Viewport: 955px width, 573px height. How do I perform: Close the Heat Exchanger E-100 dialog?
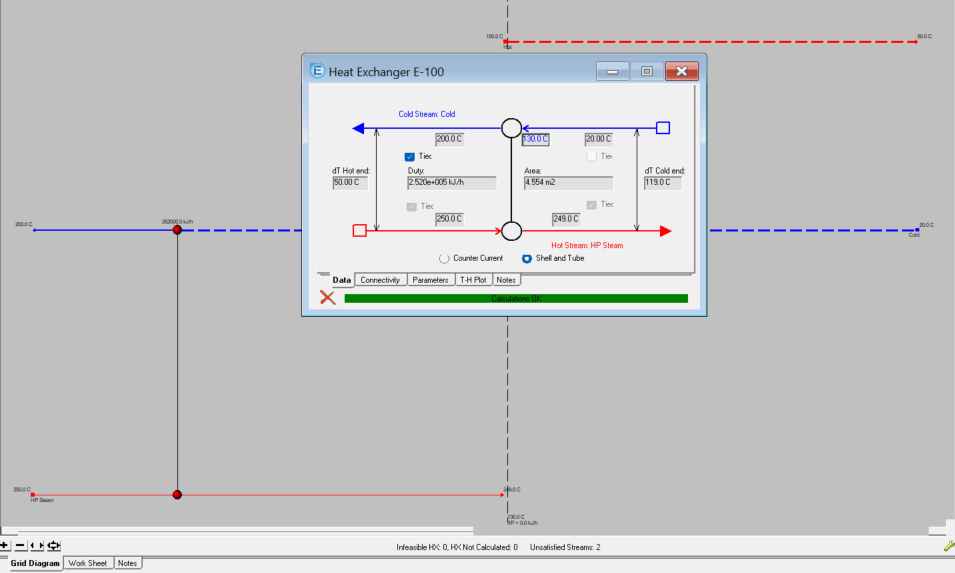(682, 71)
